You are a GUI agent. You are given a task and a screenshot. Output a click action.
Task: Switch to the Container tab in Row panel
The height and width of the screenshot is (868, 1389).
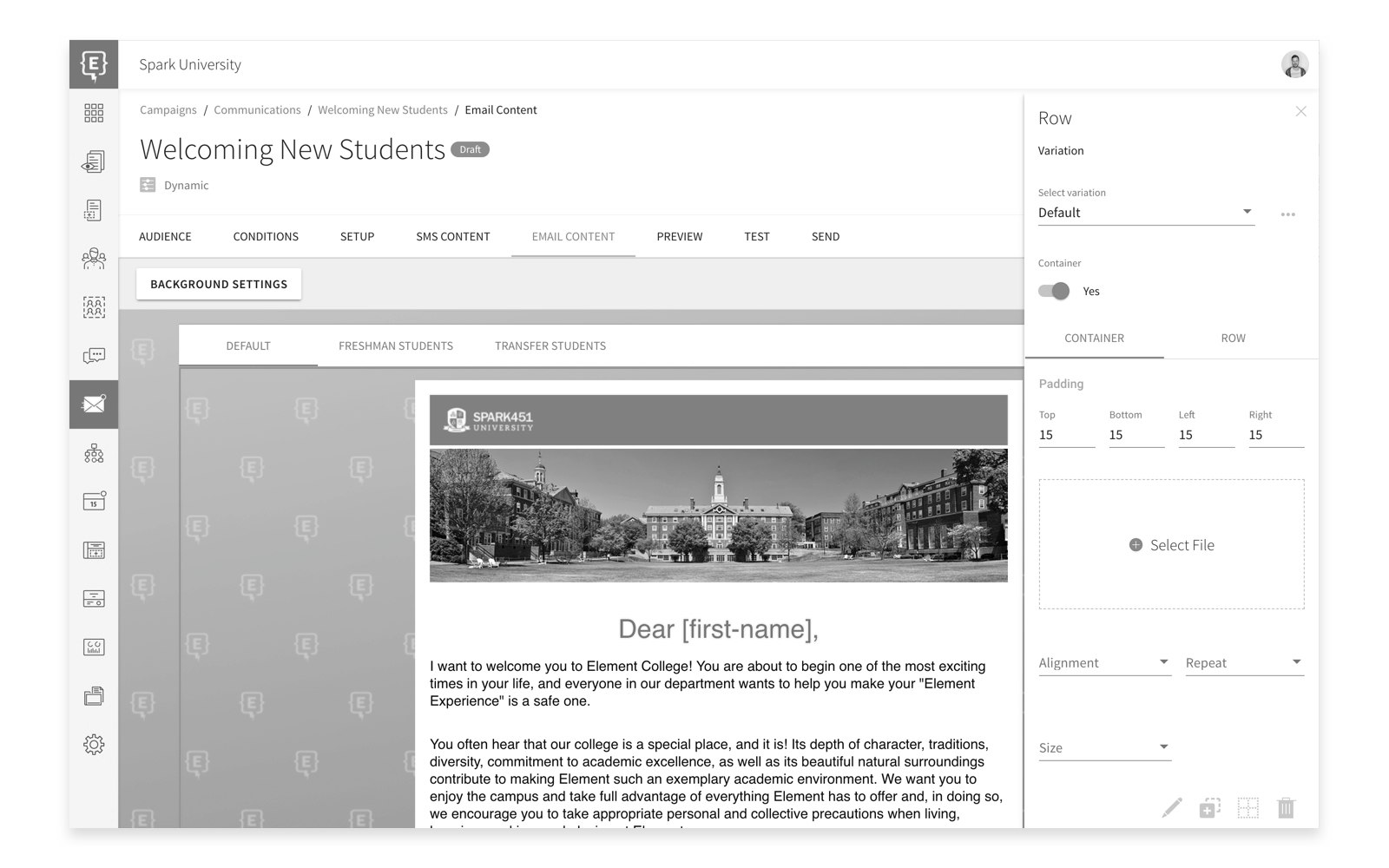tap(1094, 338)
